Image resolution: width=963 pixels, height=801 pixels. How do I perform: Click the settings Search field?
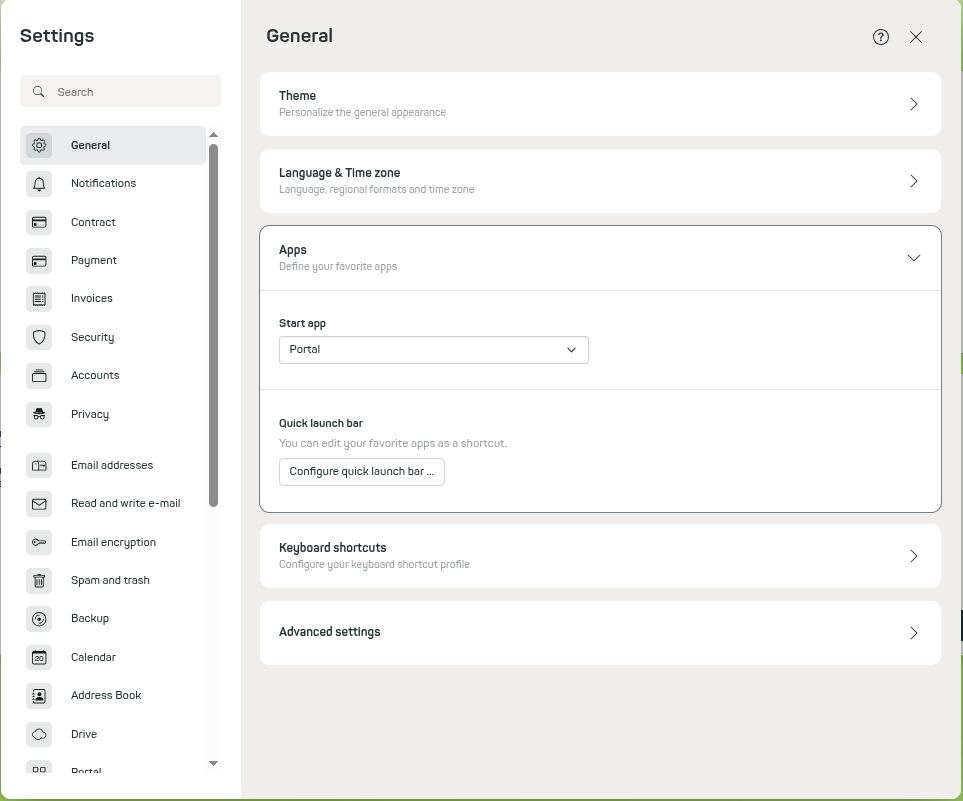click(x=120, y=92)
